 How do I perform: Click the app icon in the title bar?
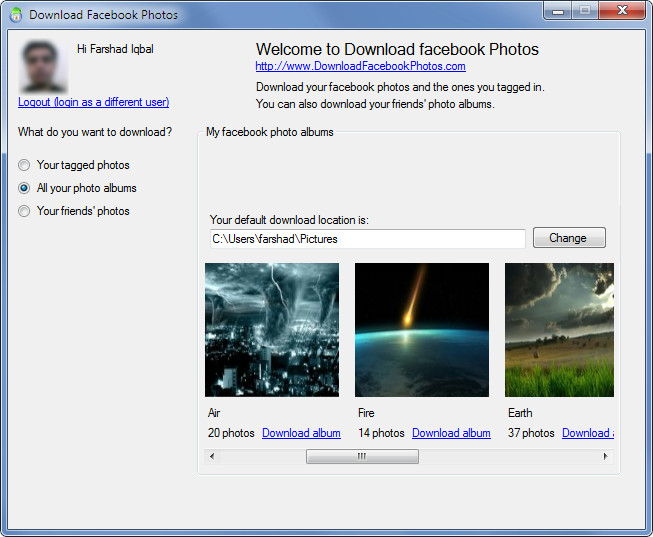coord(16,15)
